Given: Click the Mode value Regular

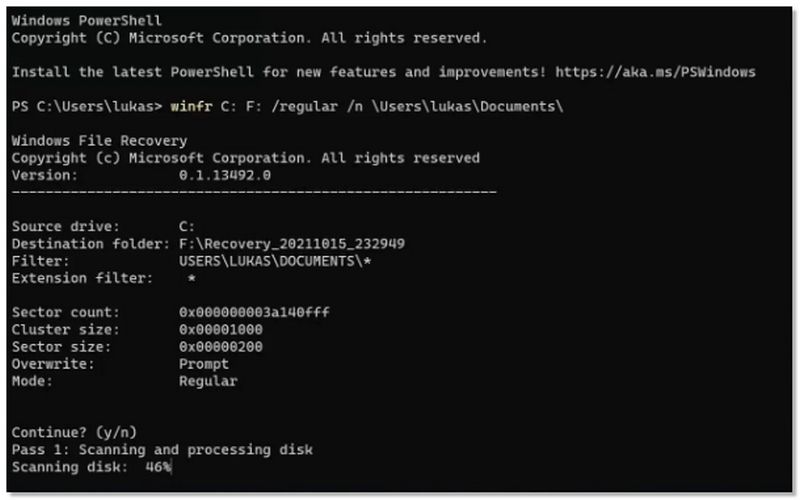Looking at the screenshot, I should coord(208,381).
